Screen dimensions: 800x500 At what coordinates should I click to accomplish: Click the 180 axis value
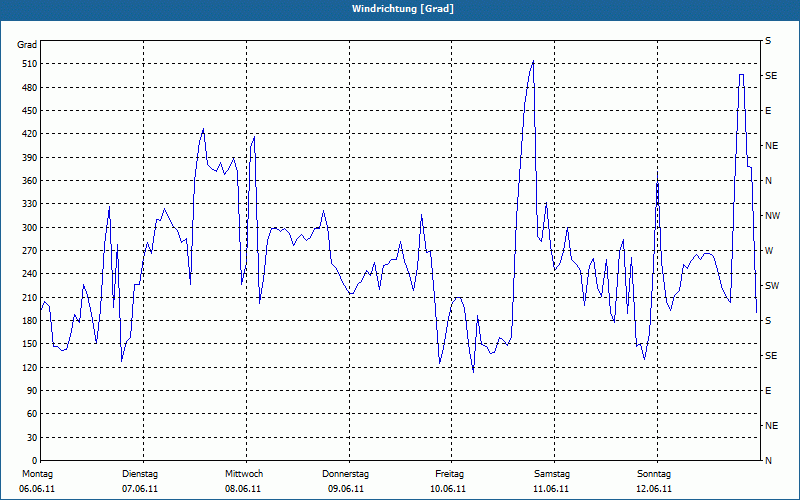pyautogui.click(x=30, y=321)
